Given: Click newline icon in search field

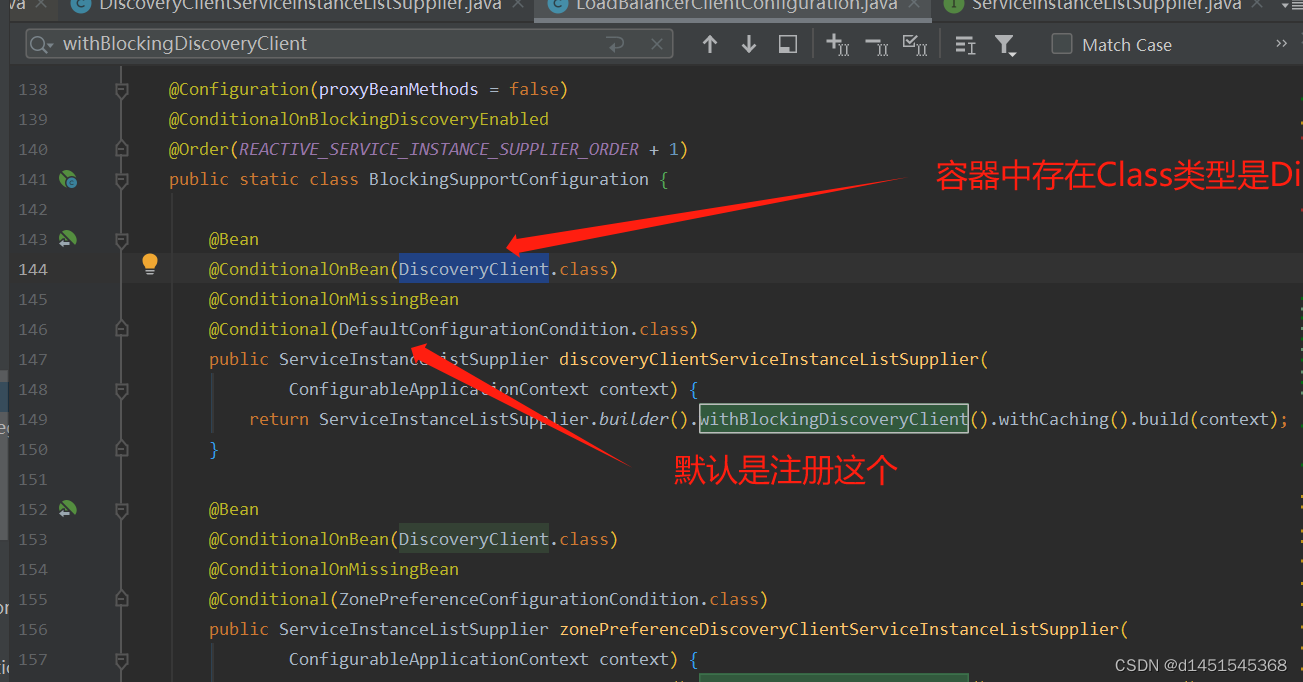Looking at the screenshot, I should point(615,44).
